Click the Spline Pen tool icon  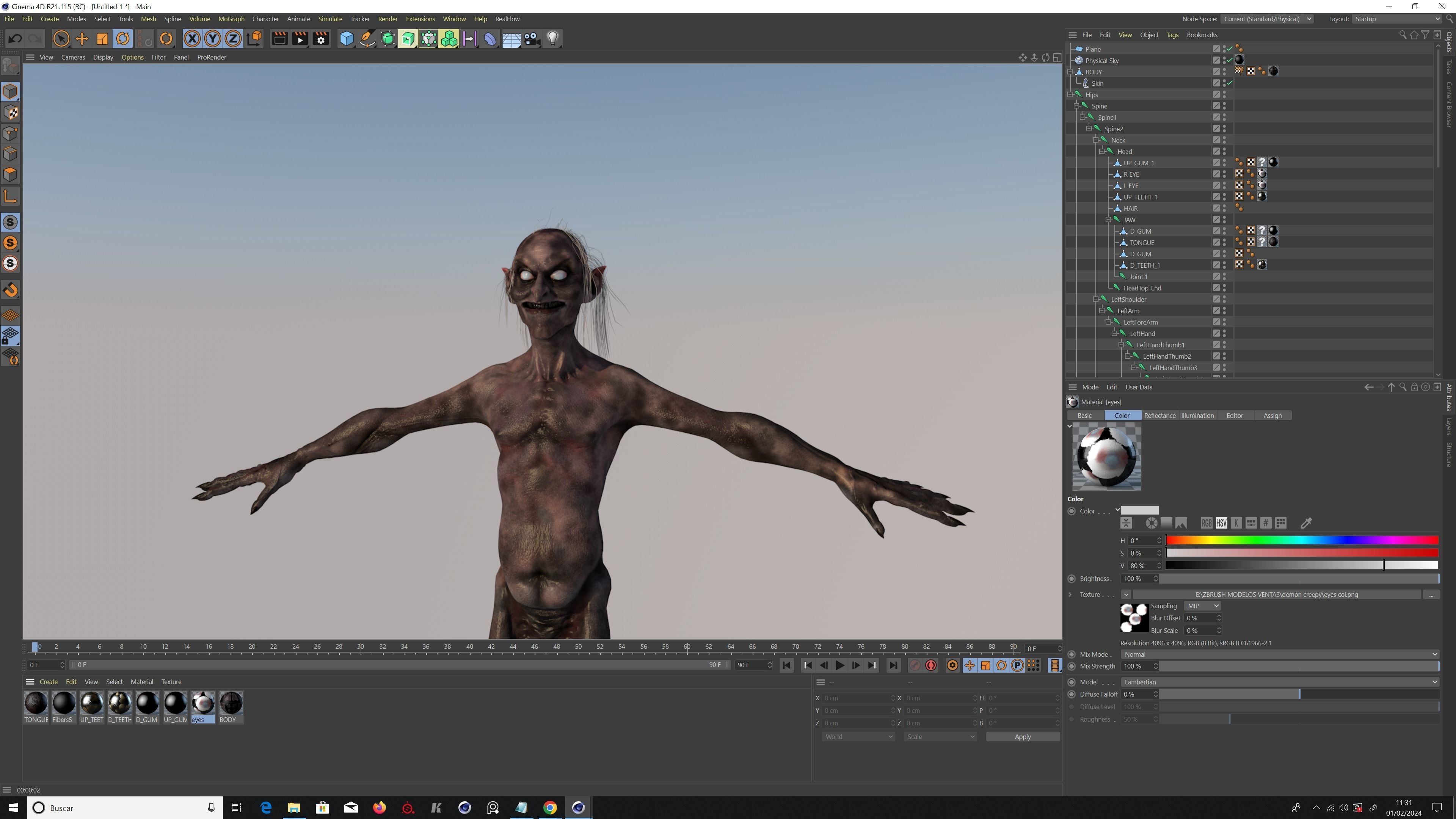click(367, 39)
